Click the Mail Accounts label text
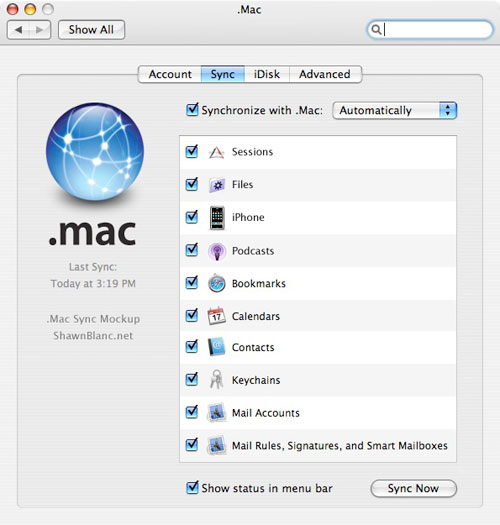The height and width of the screenshot is (525, 500). pos(266,413)
